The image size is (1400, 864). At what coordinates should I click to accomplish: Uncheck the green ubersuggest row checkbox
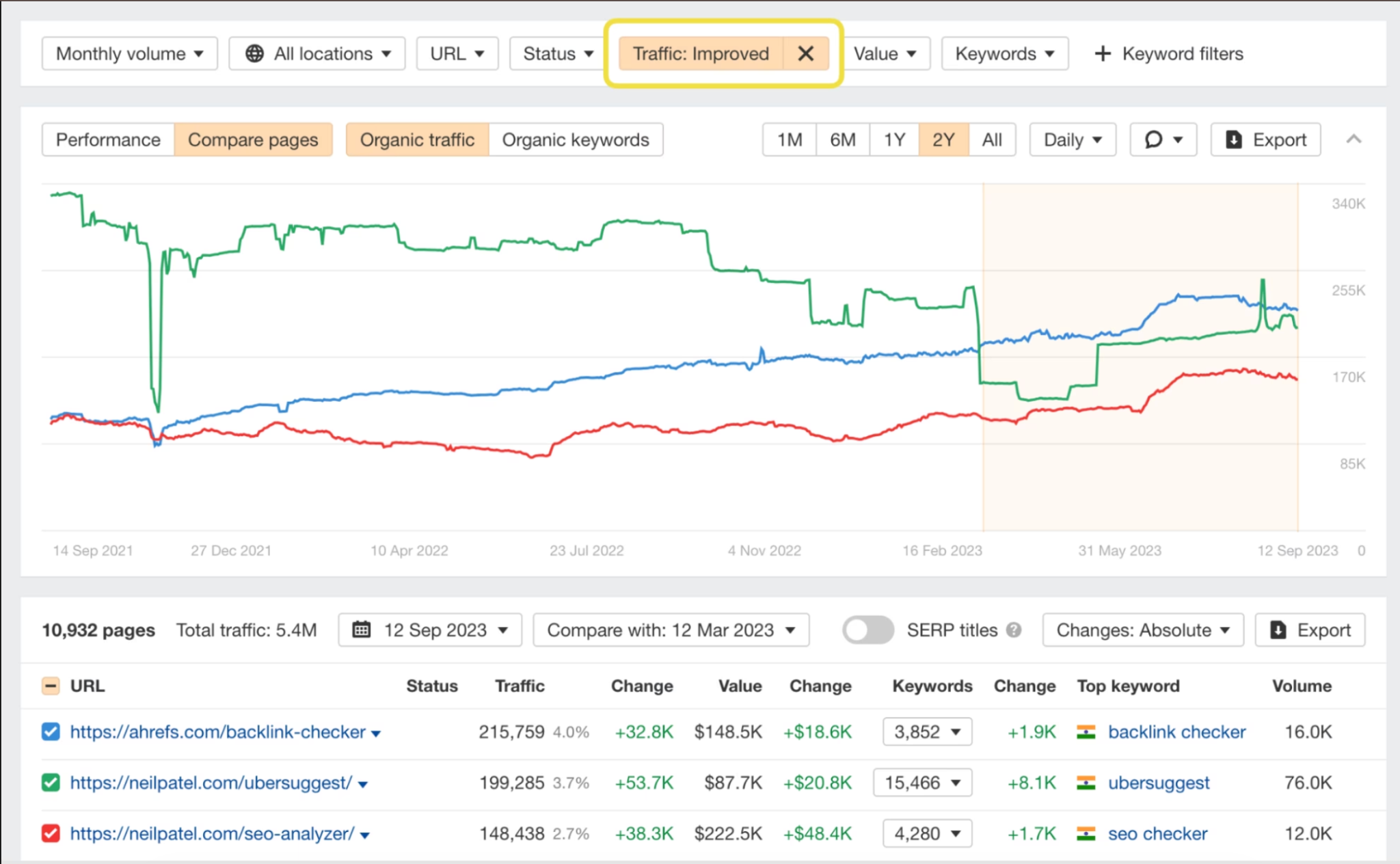(51, 783)
